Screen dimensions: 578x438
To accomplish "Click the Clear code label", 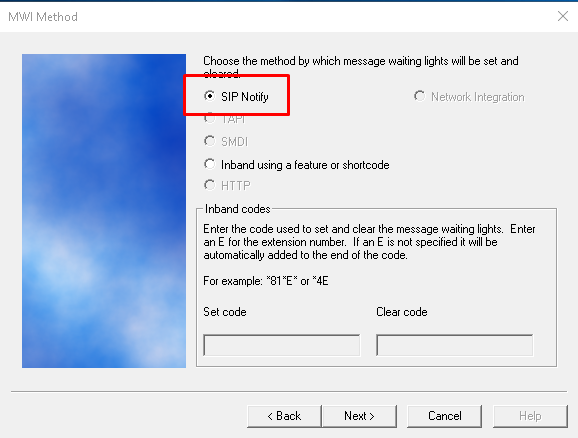I will (x=402, y=312).
